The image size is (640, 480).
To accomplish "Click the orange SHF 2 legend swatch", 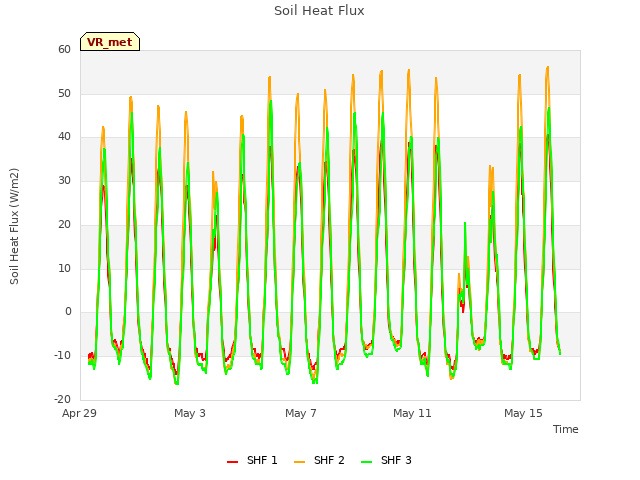I will pyautogui.click(x=299, y=462).
